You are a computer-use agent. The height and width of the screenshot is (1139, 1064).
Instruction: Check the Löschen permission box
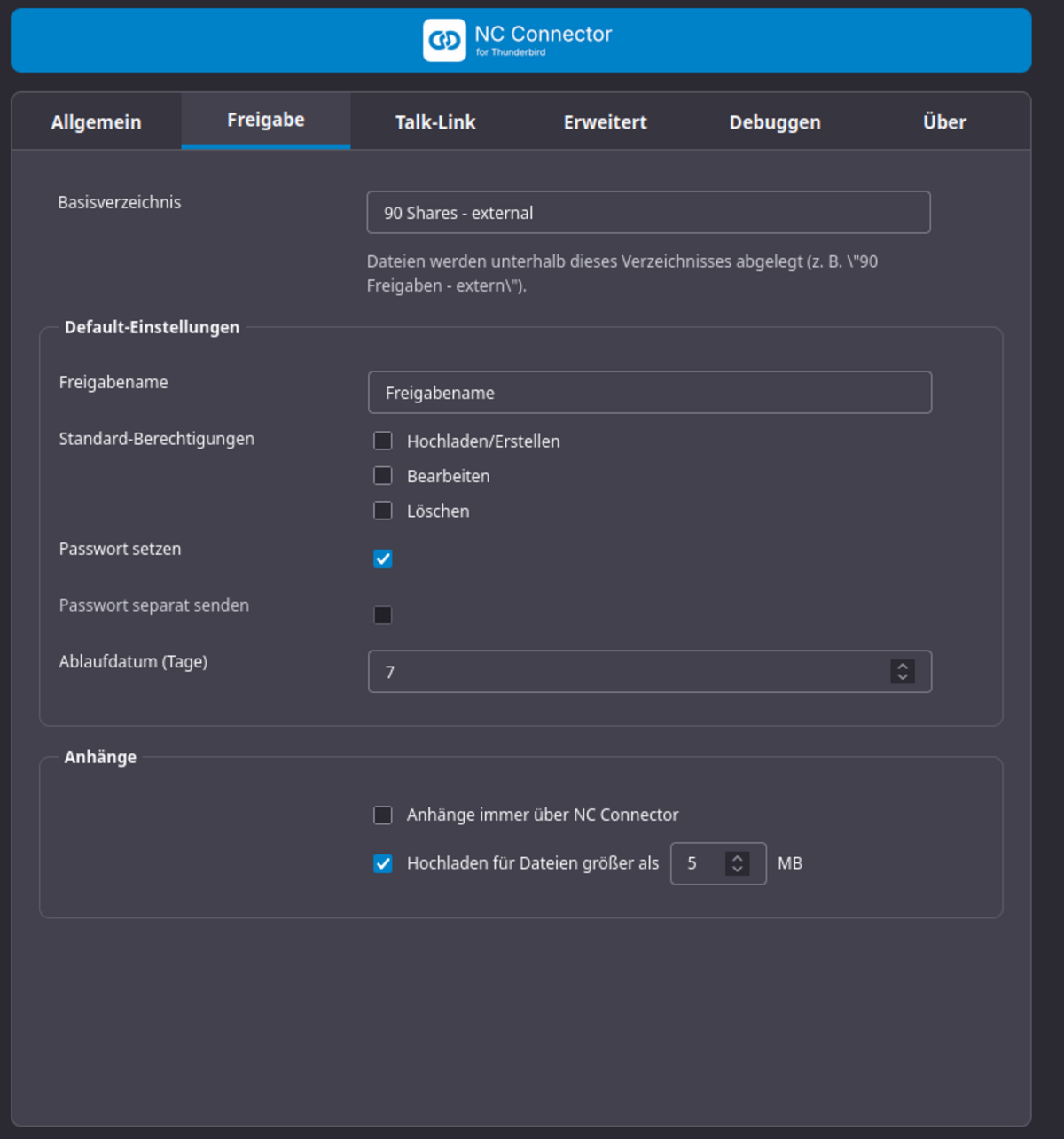tap(383, 511)
